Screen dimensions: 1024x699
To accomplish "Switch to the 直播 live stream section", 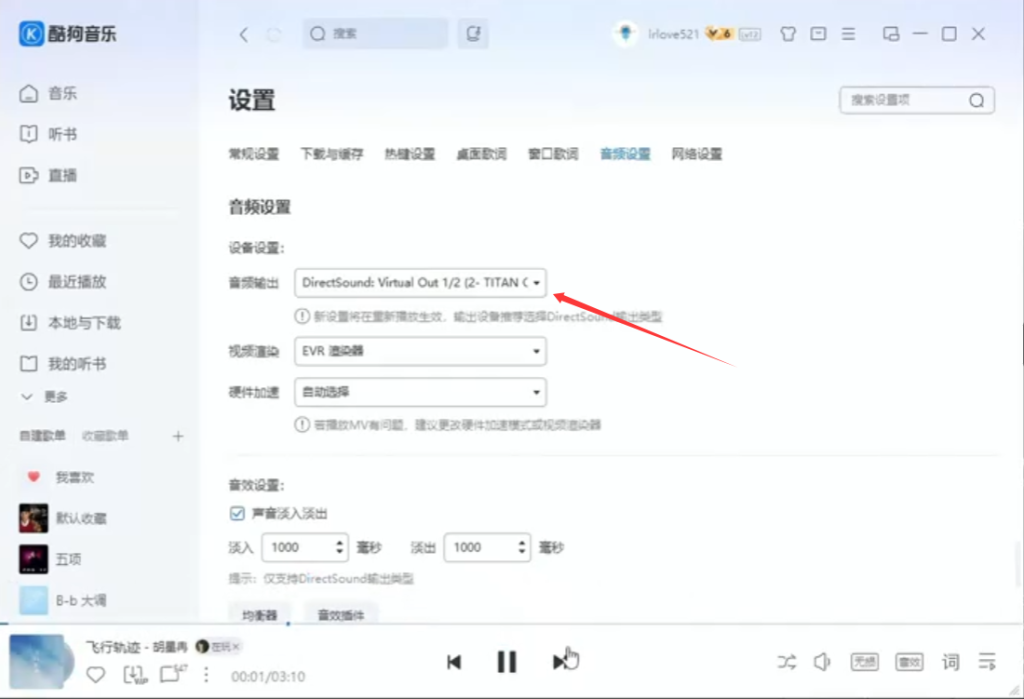I will tap(60, 175).
